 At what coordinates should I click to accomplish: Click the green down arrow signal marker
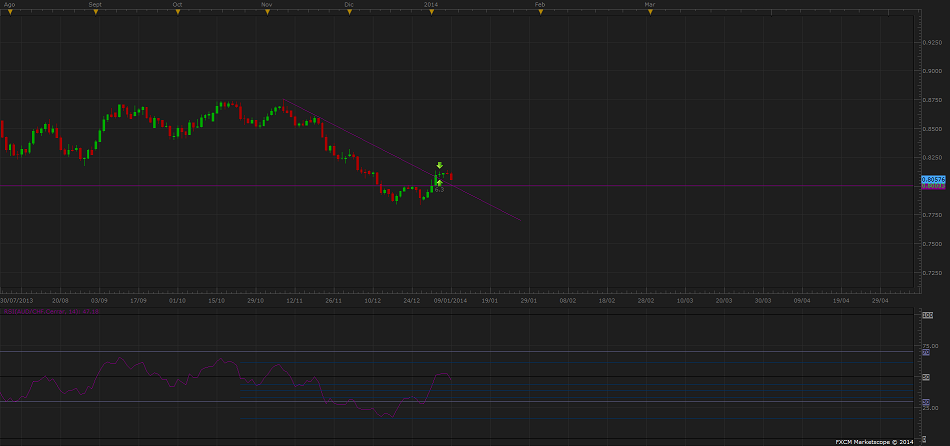tap(440, 165)
